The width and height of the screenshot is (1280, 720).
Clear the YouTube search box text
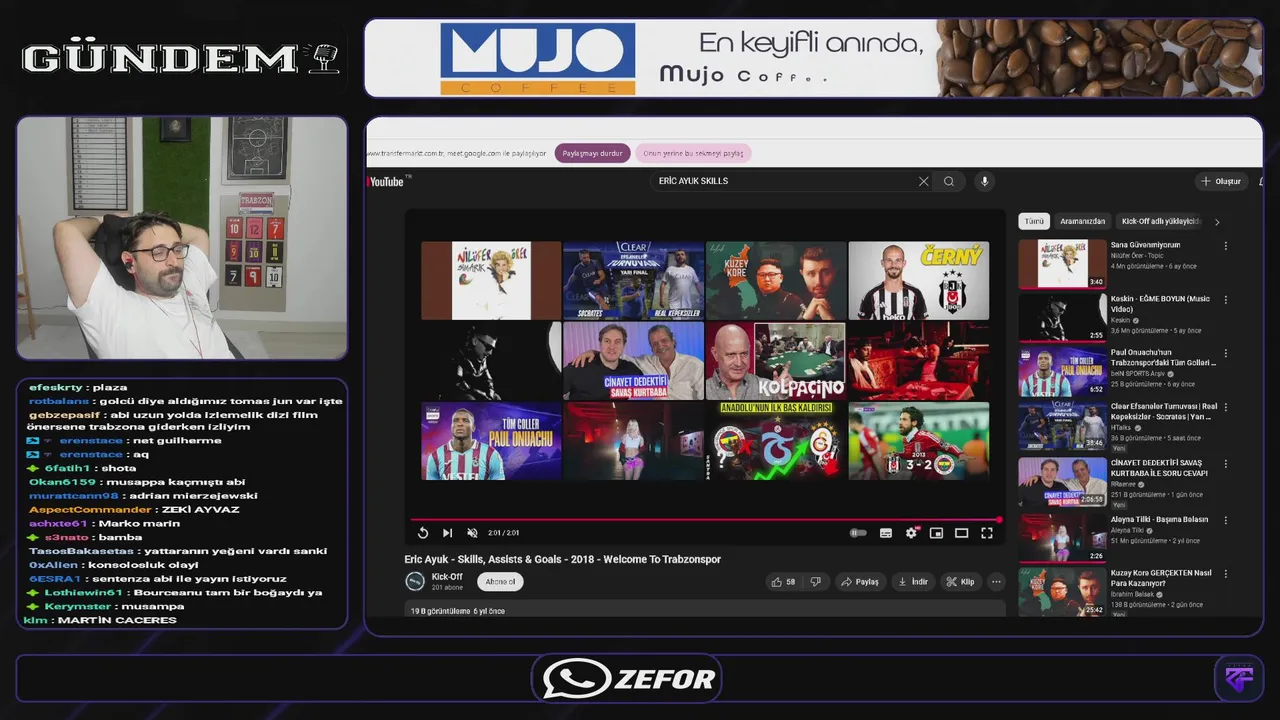pyautogui.click(x=923, y=181)
